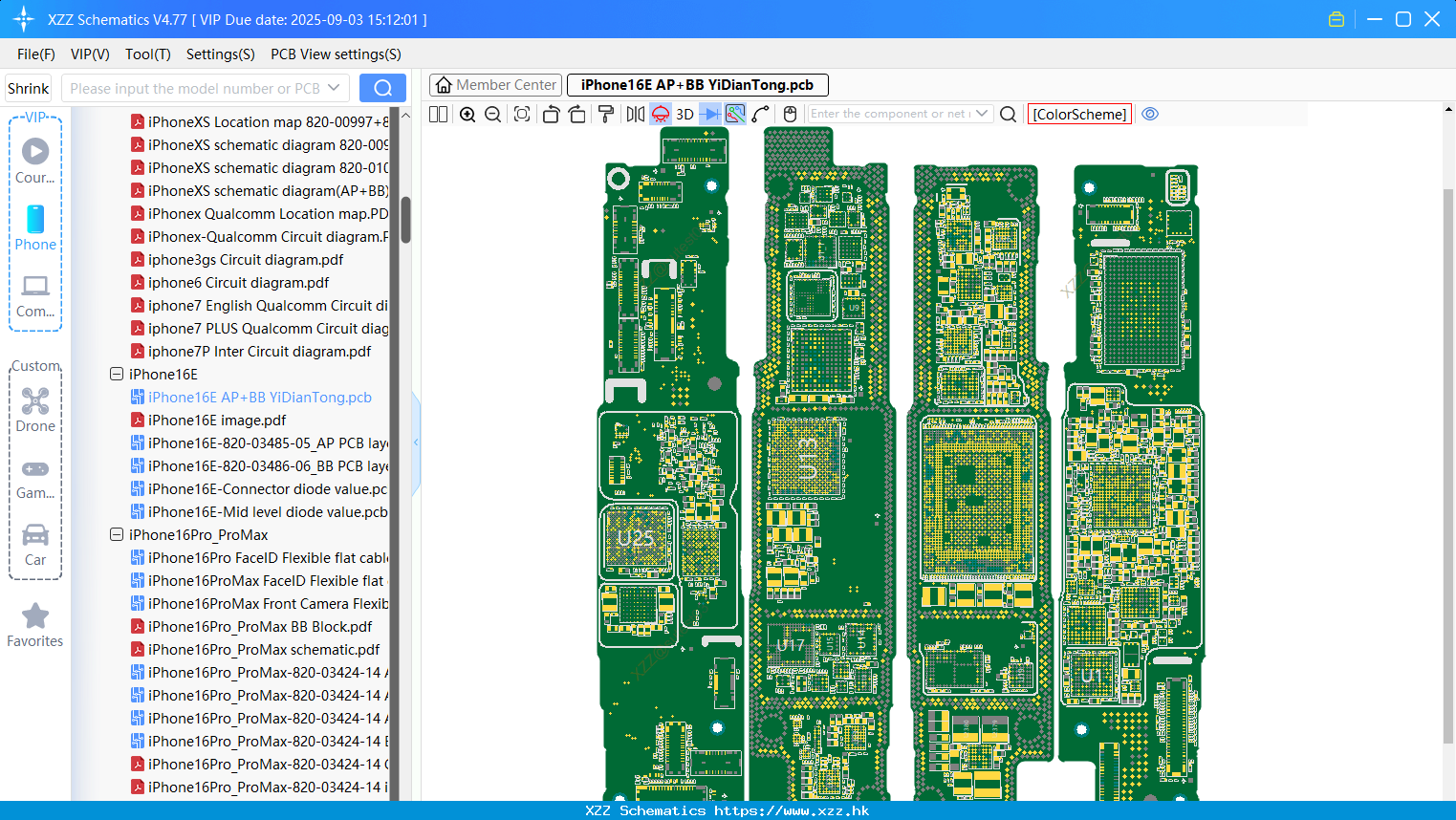1456x820 pixels.
Task: Open the Settings(S) menu
Action: click(221, 54)
